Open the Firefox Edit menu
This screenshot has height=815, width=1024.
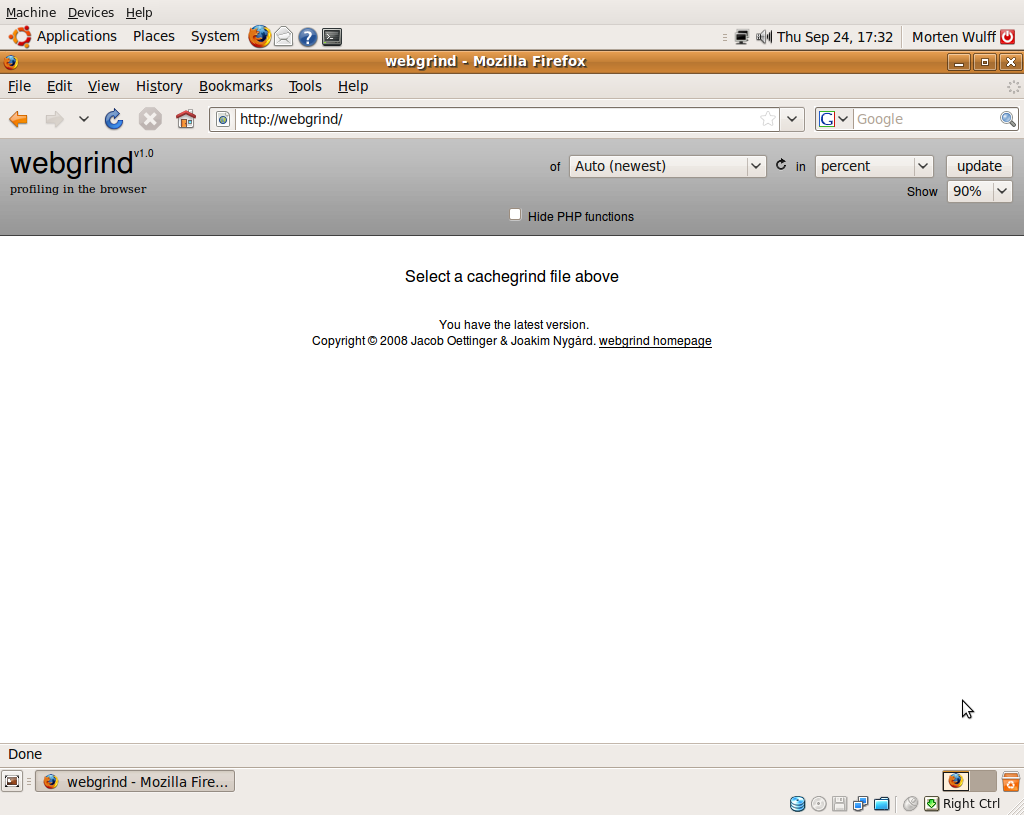point(59,86)
